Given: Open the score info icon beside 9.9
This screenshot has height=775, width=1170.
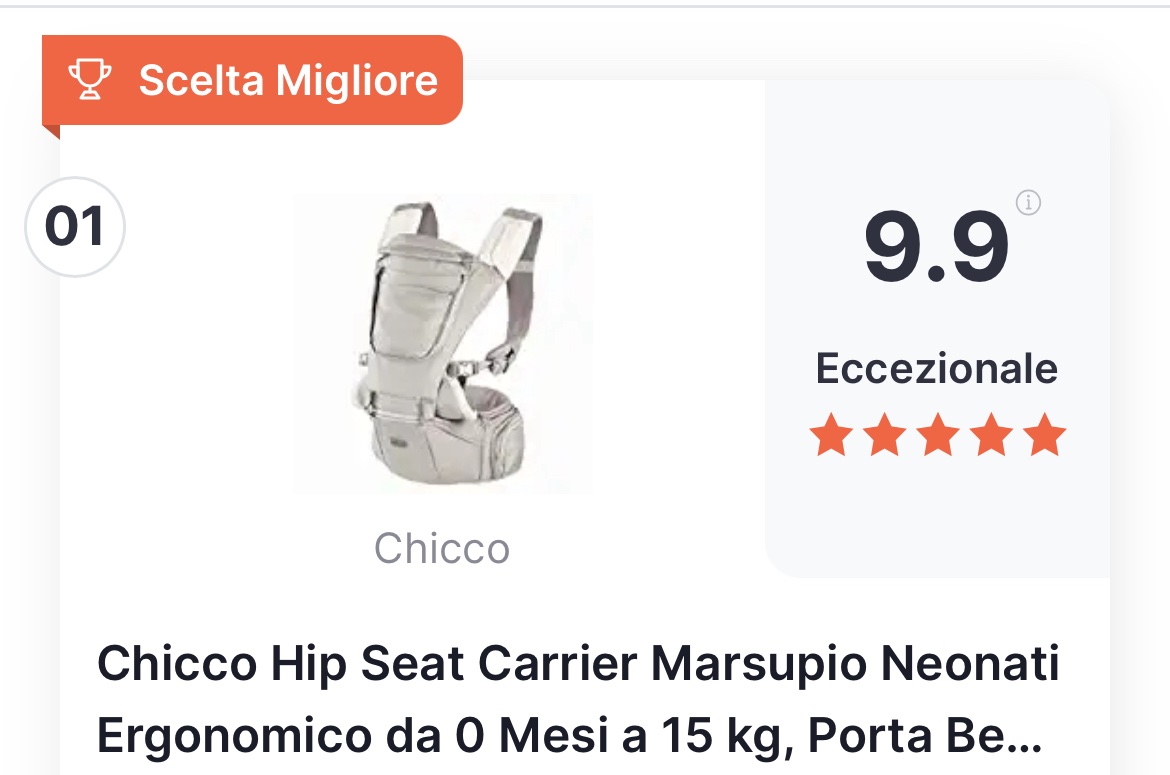Looking at the screenshot, I should click(1028, 202).
